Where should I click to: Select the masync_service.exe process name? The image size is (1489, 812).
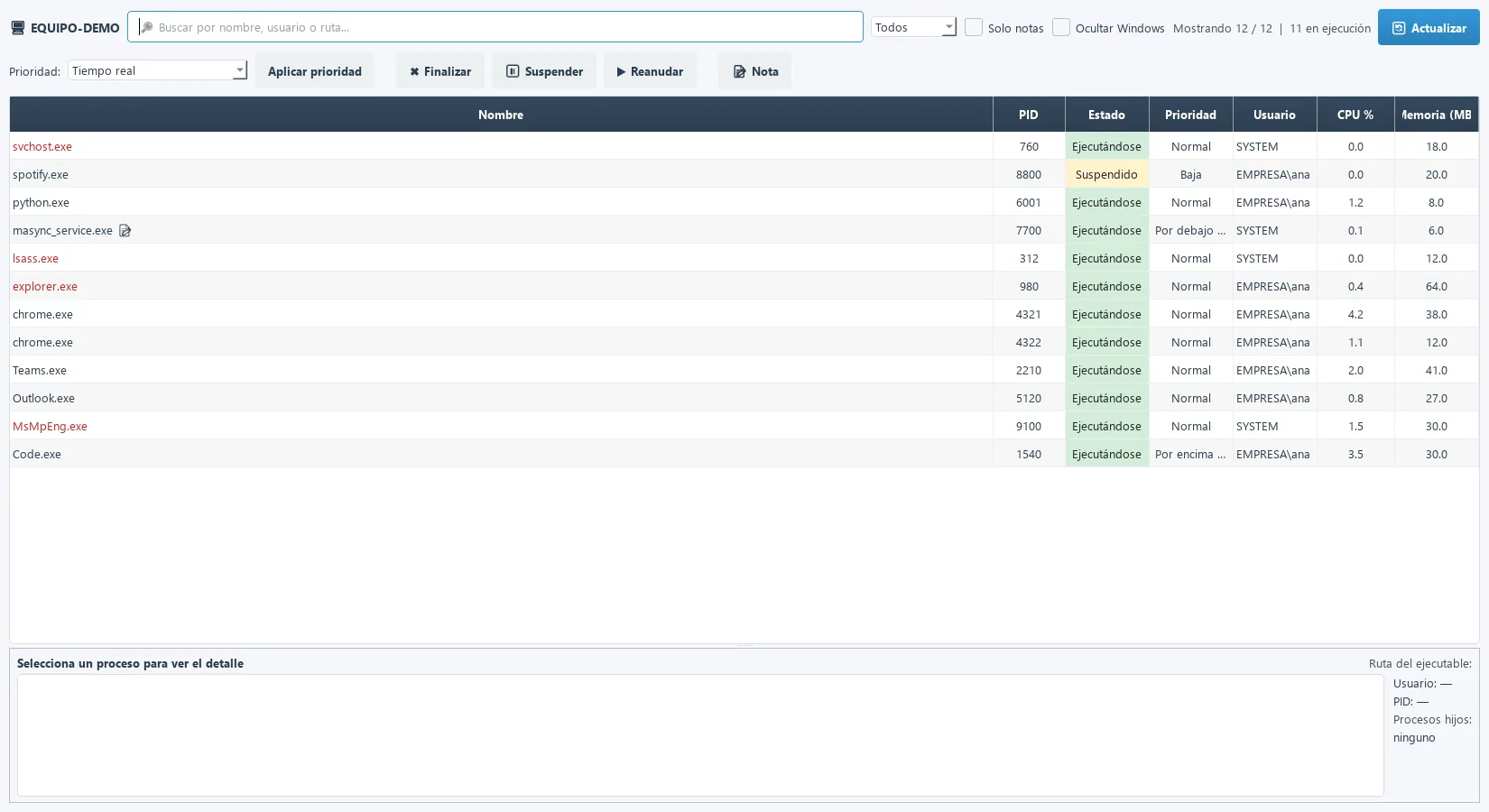pos(62,231)
